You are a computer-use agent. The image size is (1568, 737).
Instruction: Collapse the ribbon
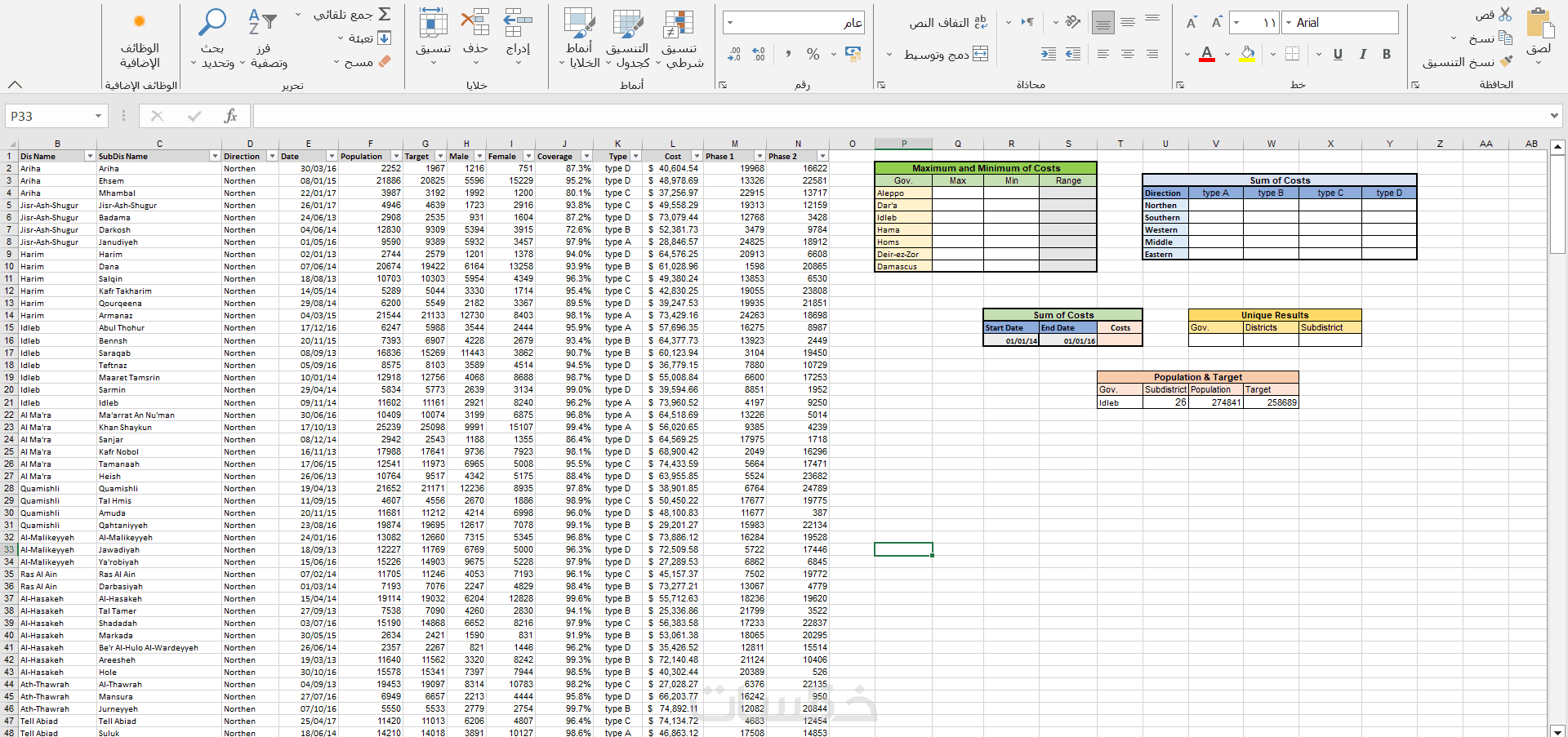15,84
